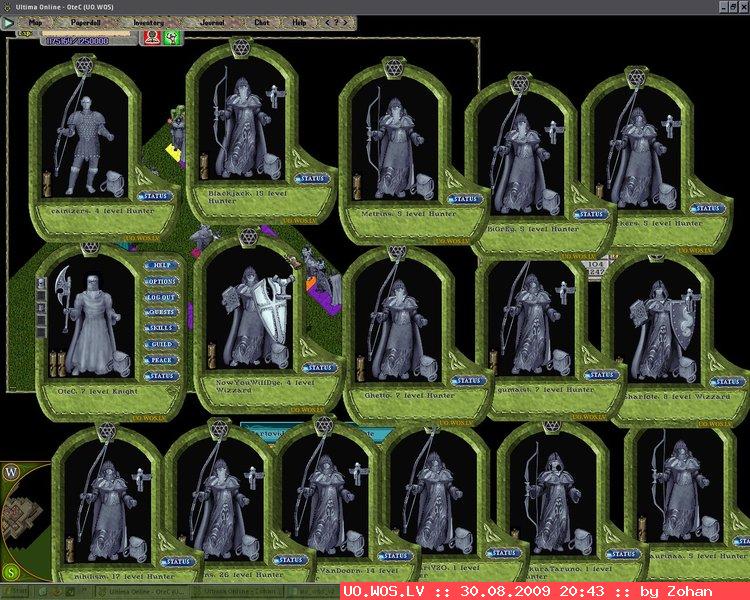The height and width of the screenshot is (600, 750).
Task: Open STATUS on the Ekers paperdoll
Action: (x=708, y=209)
